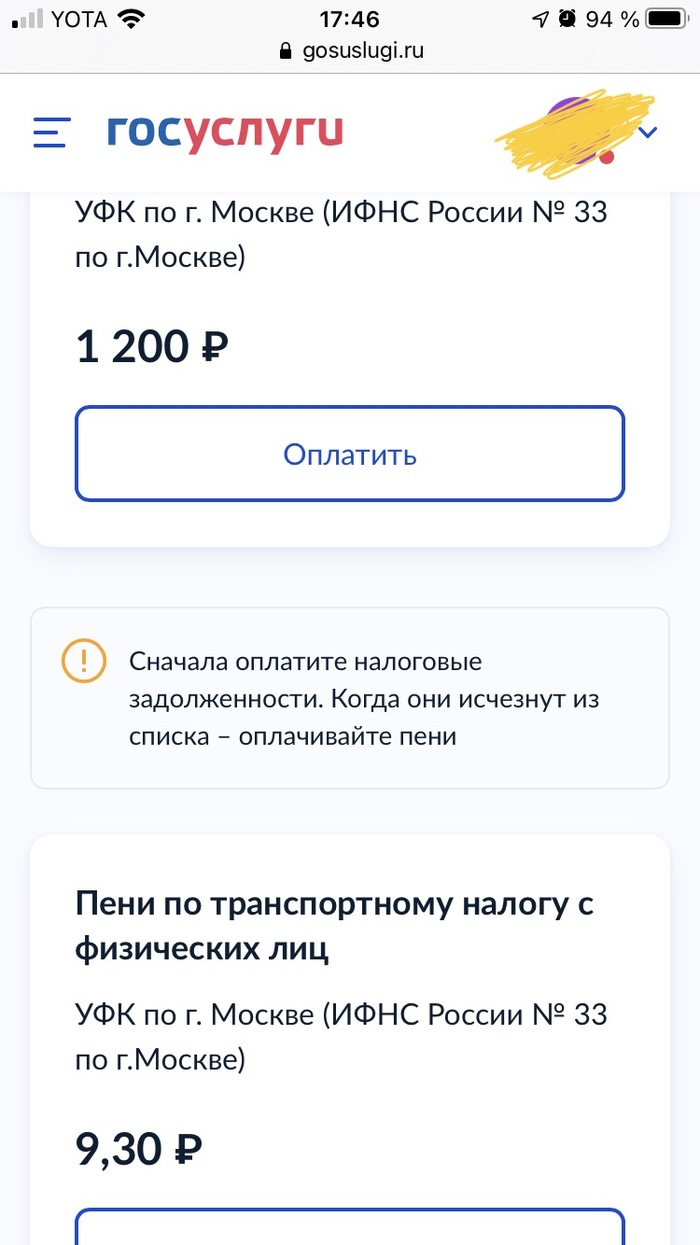Tap the lock icon in address bar
This screenshot has width=700, height=1245.
(x=285, y=51)
